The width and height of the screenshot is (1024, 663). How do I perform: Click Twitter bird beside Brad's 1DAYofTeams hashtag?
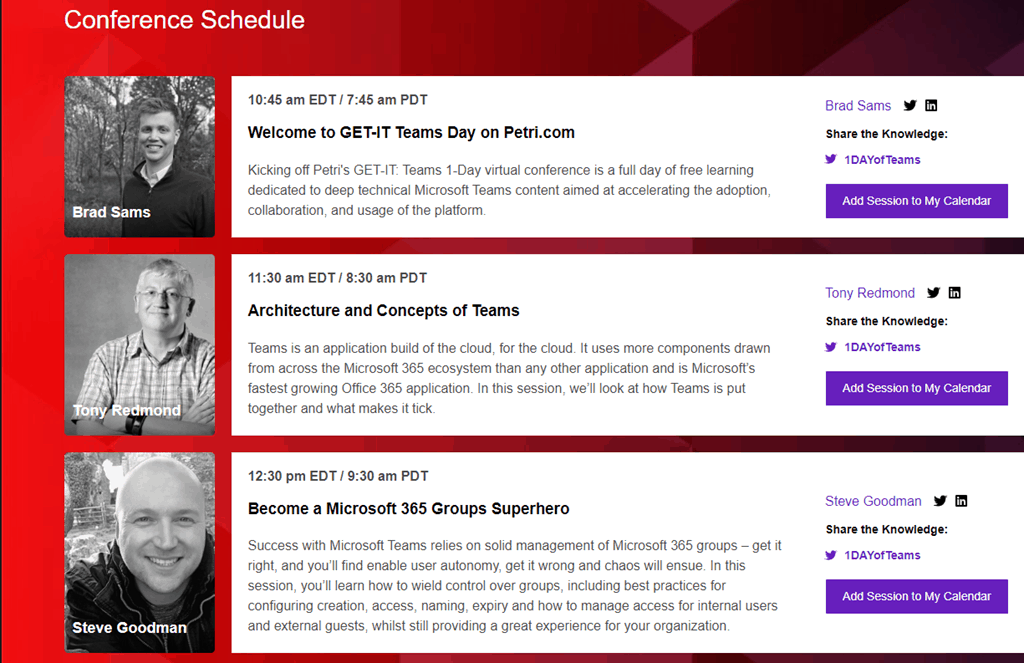point(831,159)
